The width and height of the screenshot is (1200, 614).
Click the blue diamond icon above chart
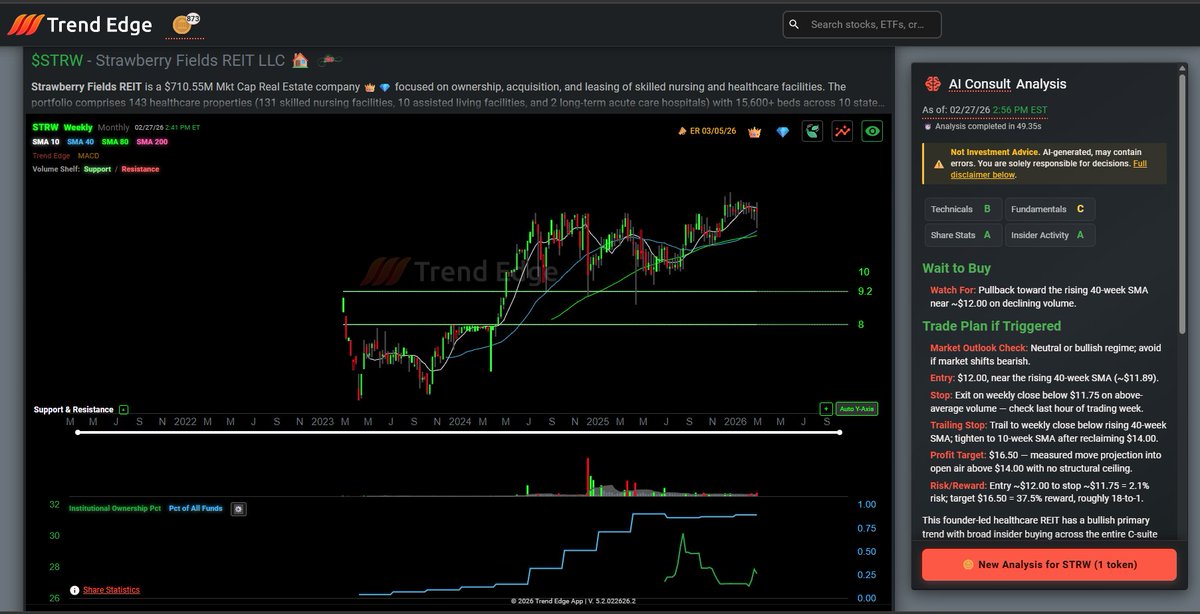tap(782, 132)
